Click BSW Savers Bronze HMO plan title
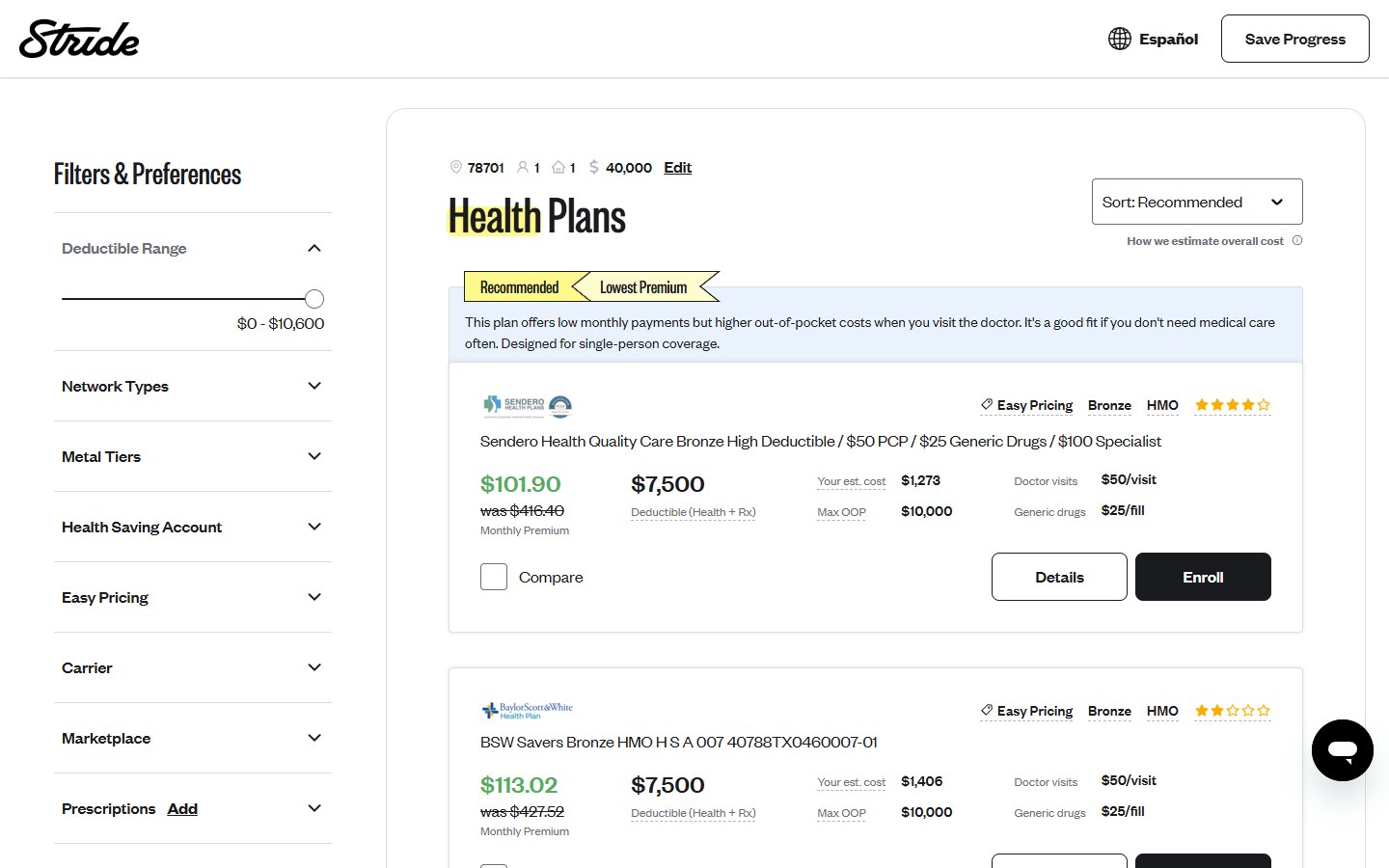 pos(679,742)
